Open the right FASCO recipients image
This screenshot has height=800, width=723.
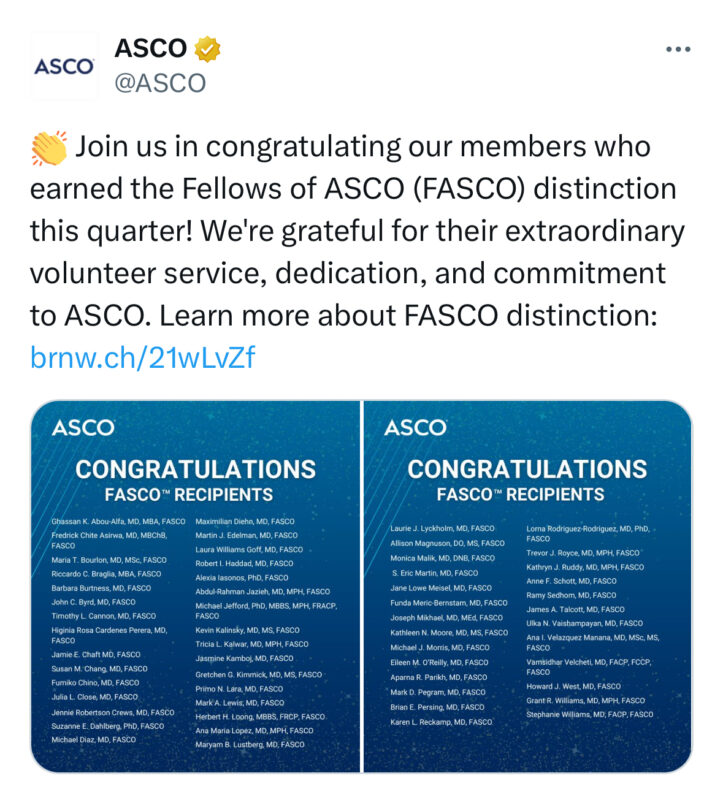(x=528, y=586)
